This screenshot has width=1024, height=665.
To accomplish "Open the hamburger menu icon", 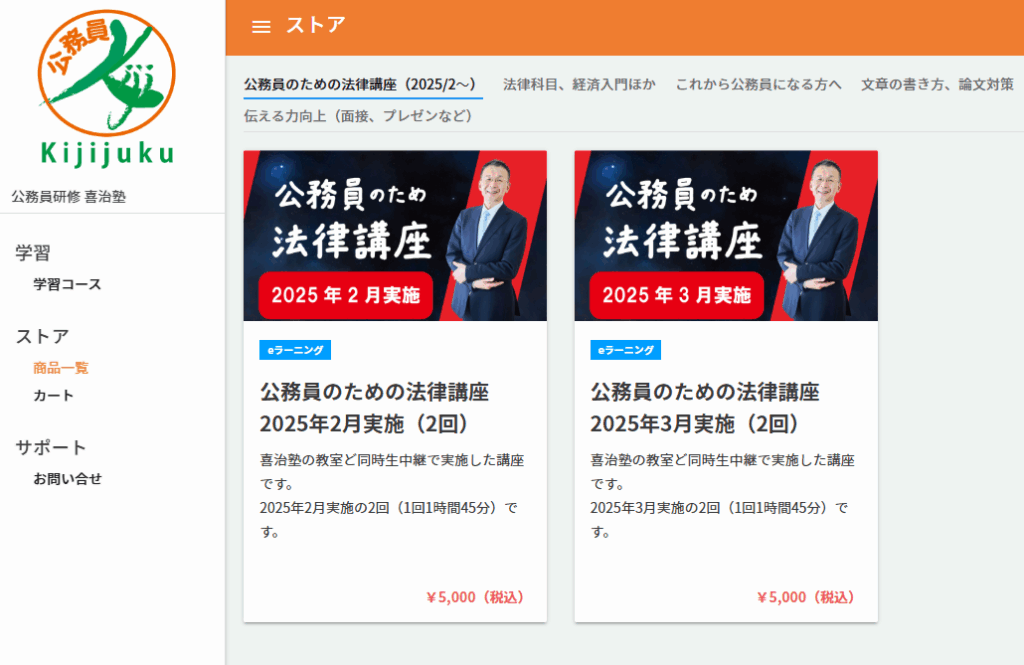I will (261, 27).
